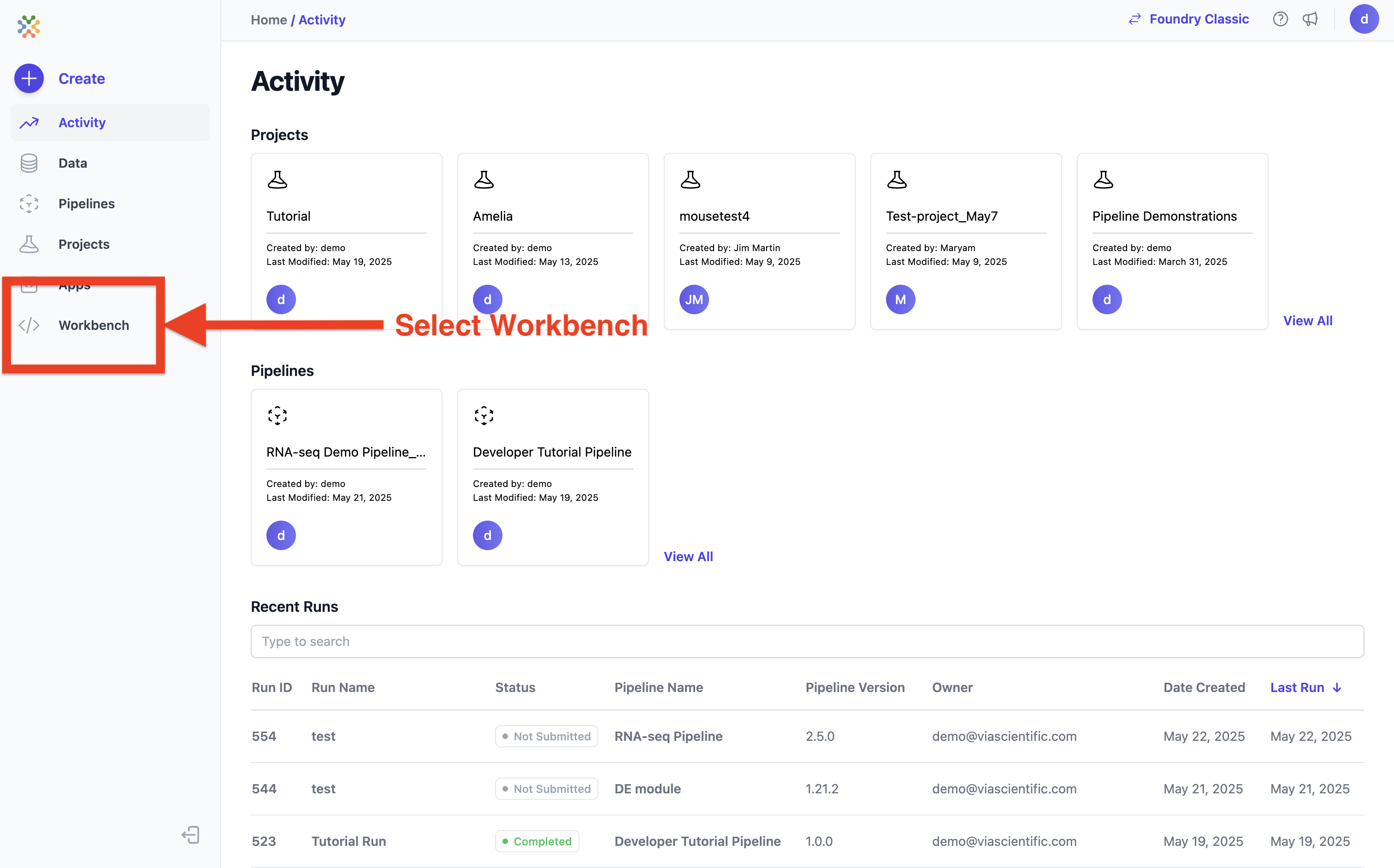Select Workbench in the sidebar
The image size is (1394, 868).
[94, 325]
